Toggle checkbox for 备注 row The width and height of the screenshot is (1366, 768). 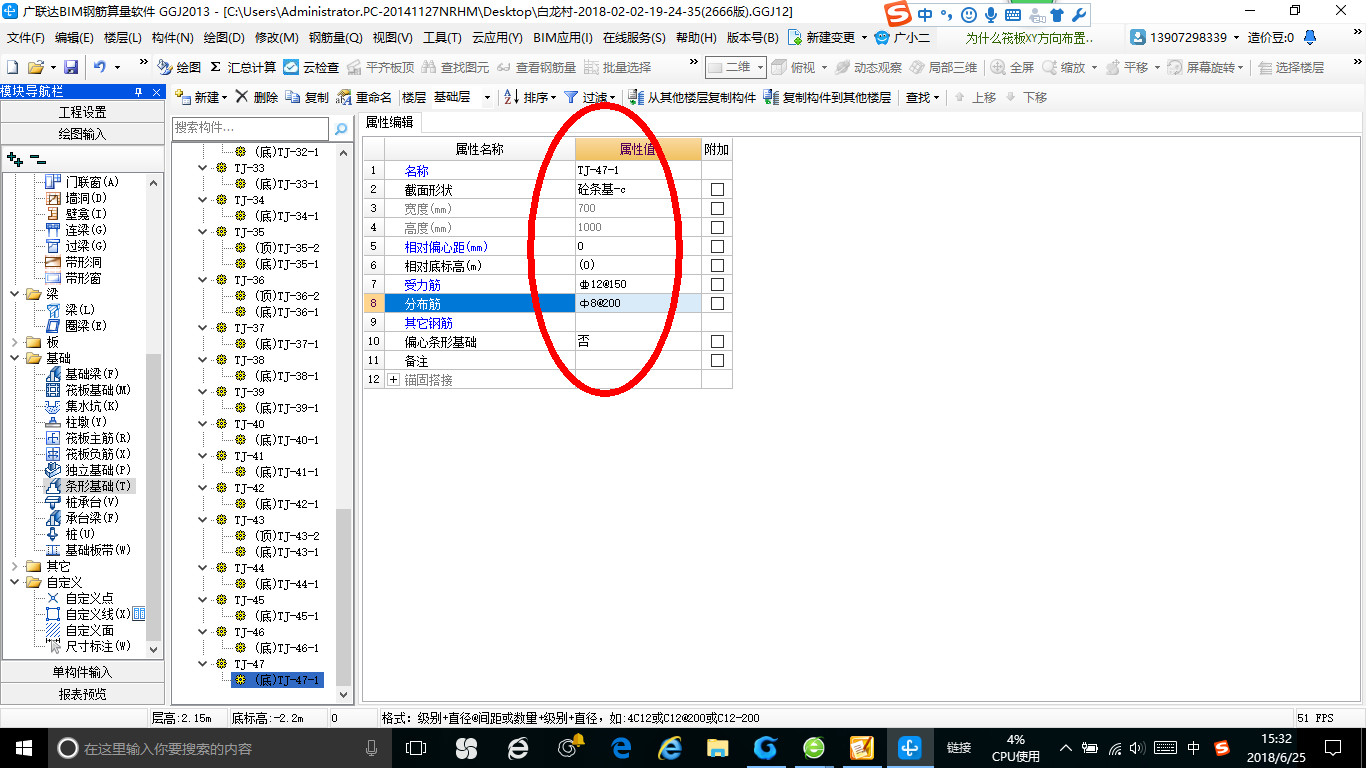[717, 361]
